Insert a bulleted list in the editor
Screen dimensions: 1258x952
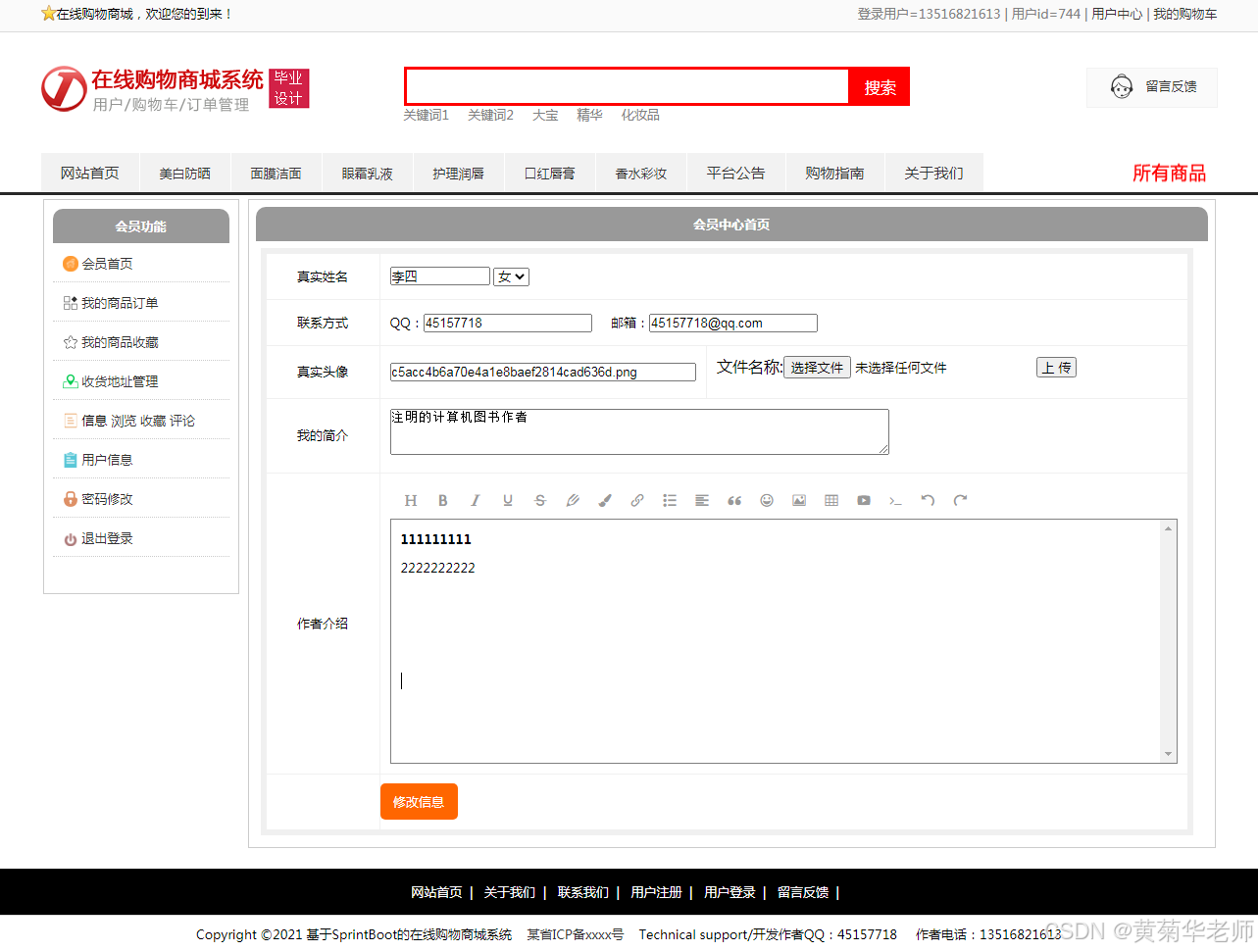670,500
